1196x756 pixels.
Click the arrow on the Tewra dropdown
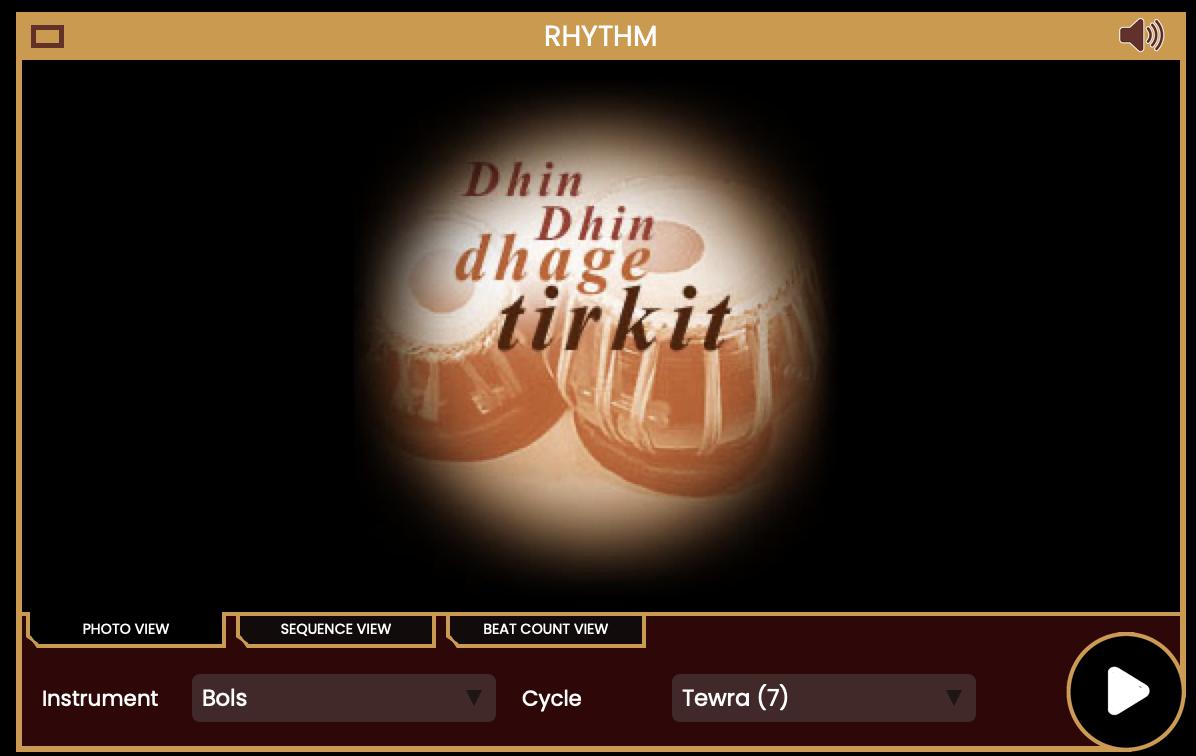click(953, 697)
